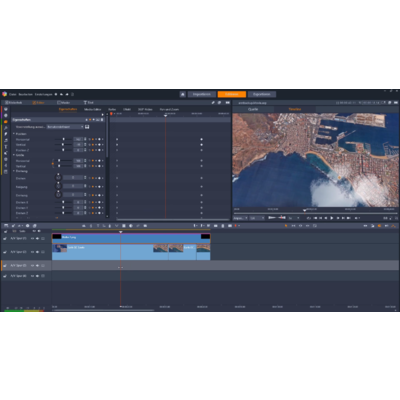This screenshot has width=400, height=400.
Task: Hide video on A/V Spur (3) with eye icon
Action: (x=33, y=266)
